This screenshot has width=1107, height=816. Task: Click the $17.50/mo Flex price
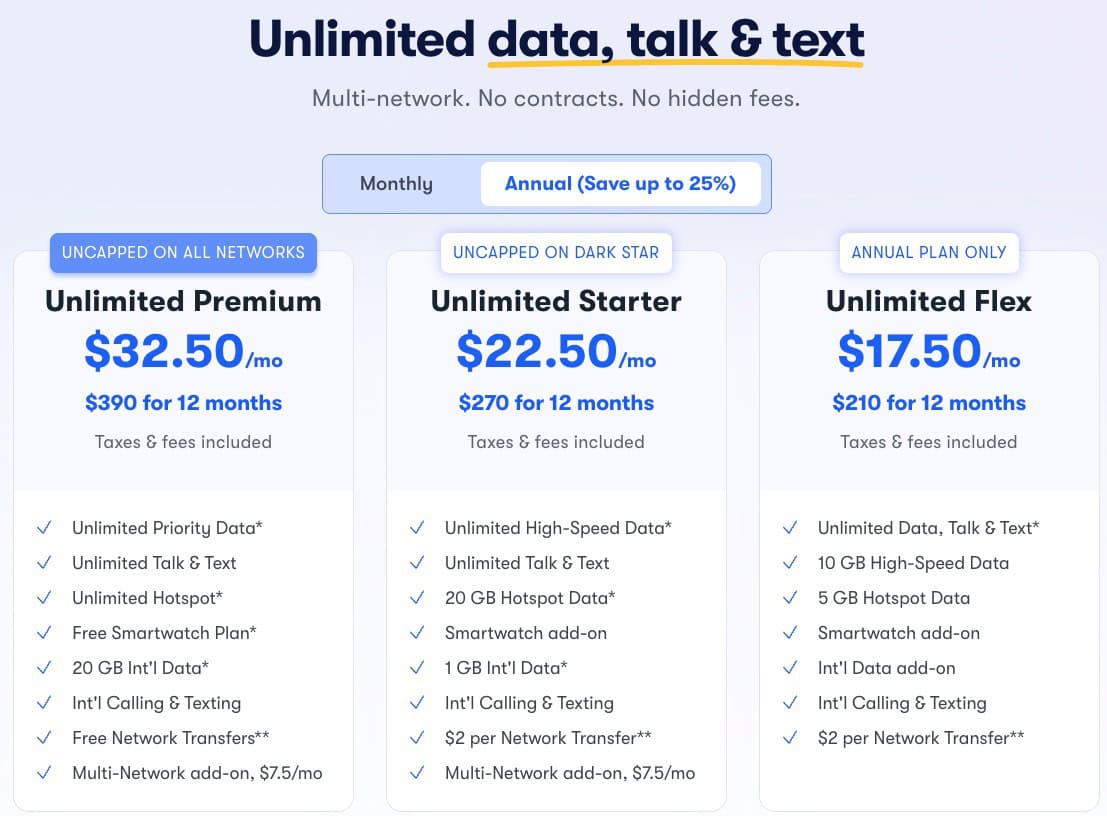click(x=929, y=352)
